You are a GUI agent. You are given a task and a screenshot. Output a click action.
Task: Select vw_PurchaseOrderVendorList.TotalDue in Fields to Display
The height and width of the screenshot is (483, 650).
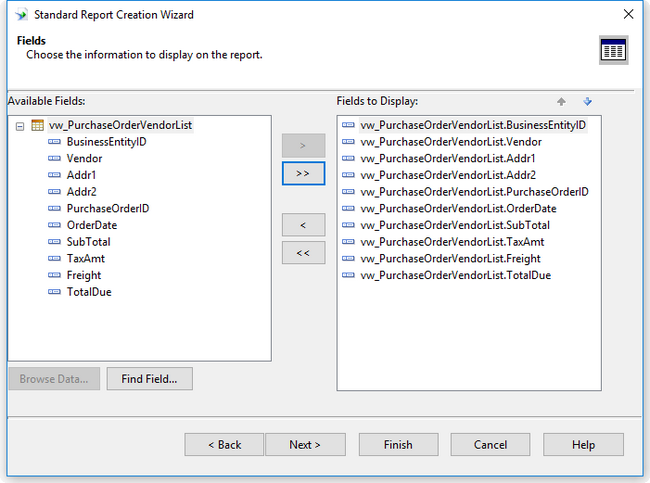[456, 275]
